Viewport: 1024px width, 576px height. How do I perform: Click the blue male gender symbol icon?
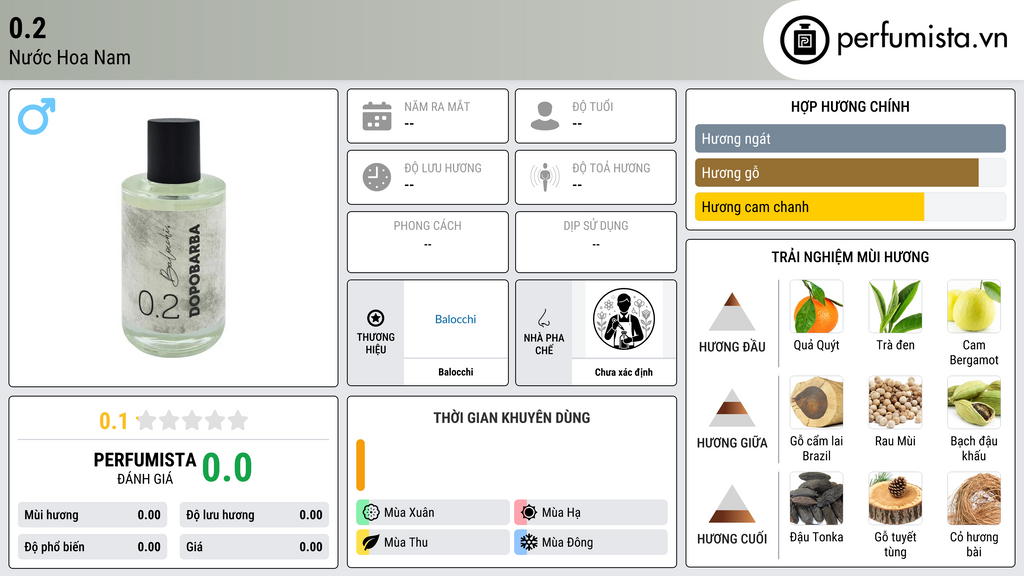point(37,116)
